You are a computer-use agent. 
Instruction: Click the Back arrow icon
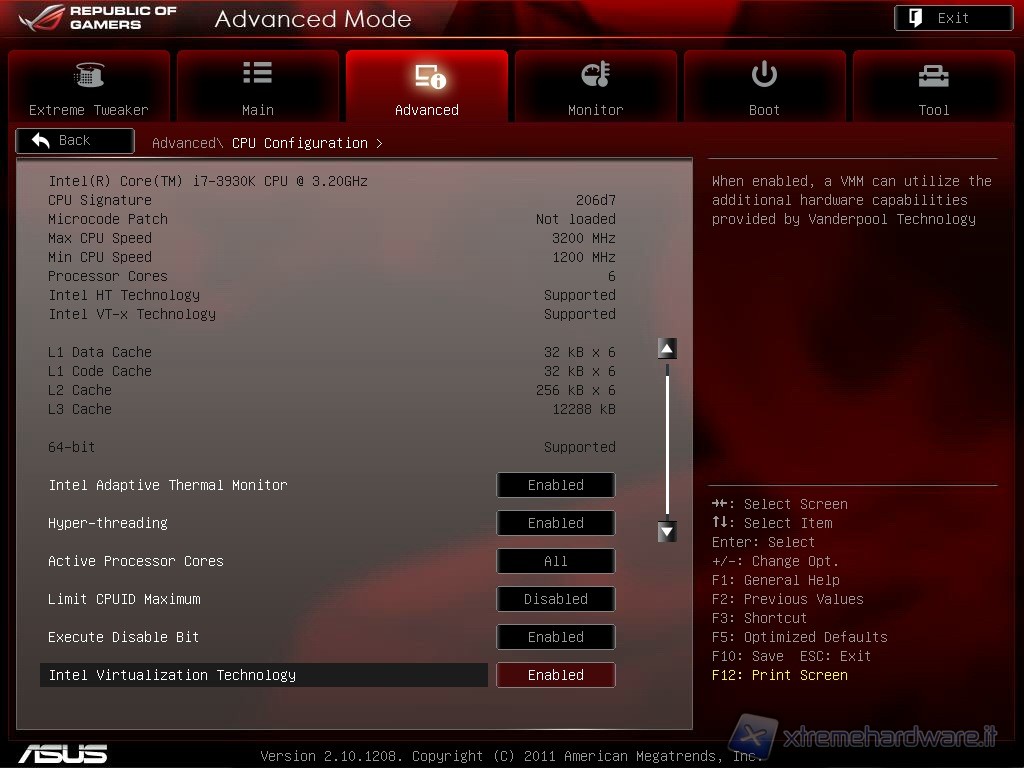pyautogui.click(x=41, y=141)
